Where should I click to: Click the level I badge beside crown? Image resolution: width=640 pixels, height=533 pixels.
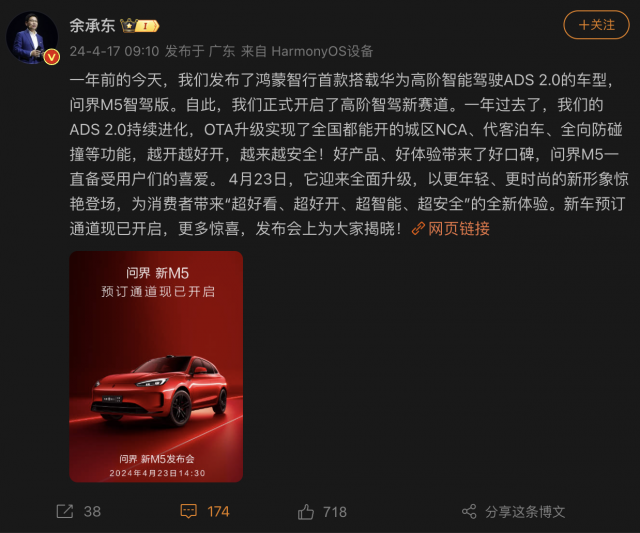[x=147, y=27]
